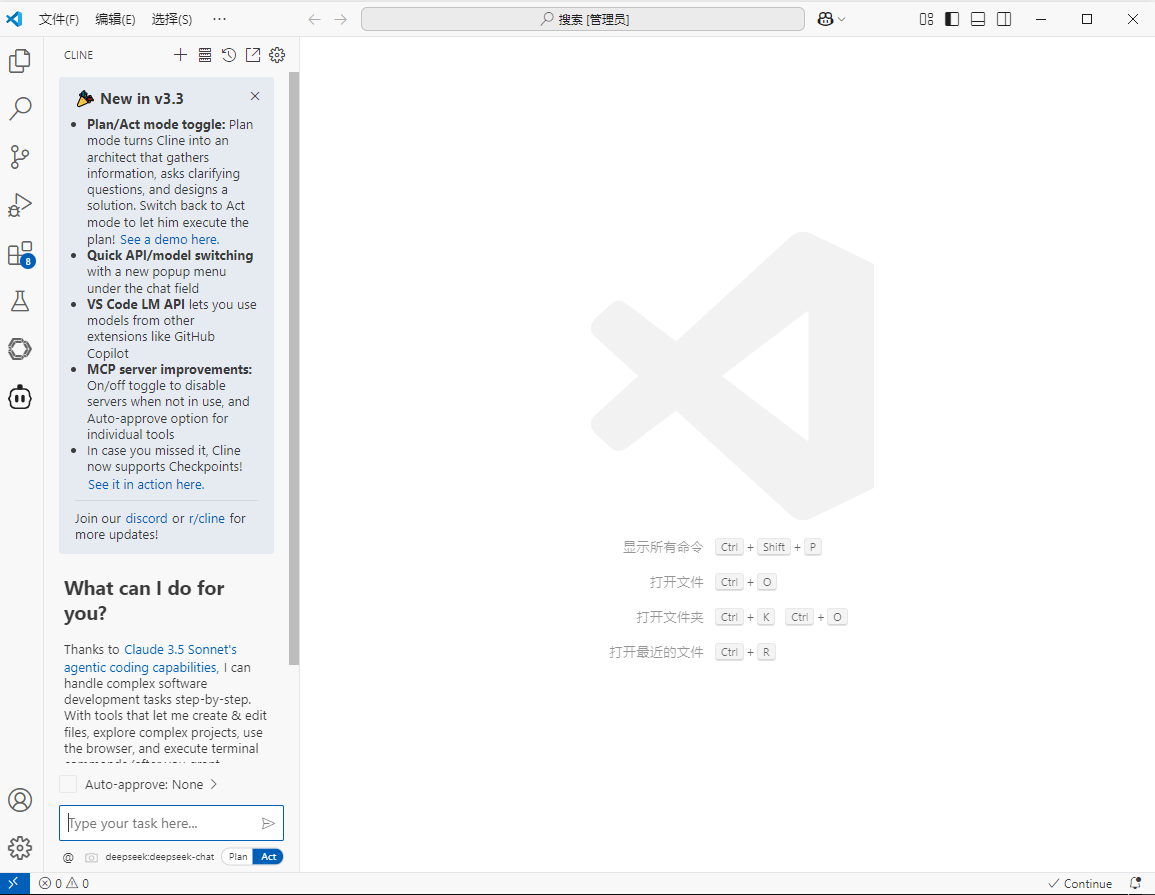Go forward with the right arrow
This screenshot has height=895, width=1155.
pyautogui.click(x=340, y=19)
